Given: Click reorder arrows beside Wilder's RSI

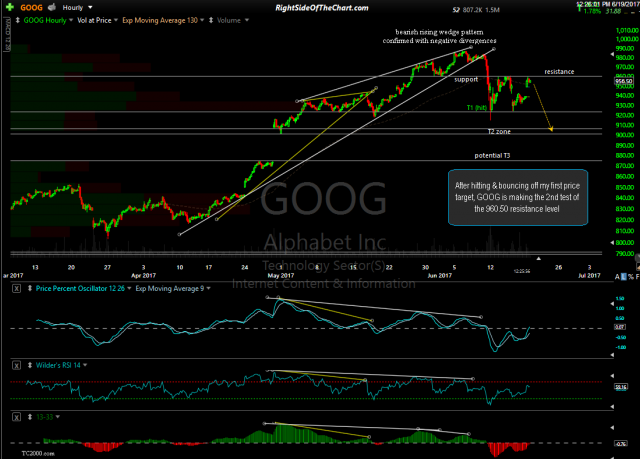Looking at the screenshot, I should [x=30, y=365].
